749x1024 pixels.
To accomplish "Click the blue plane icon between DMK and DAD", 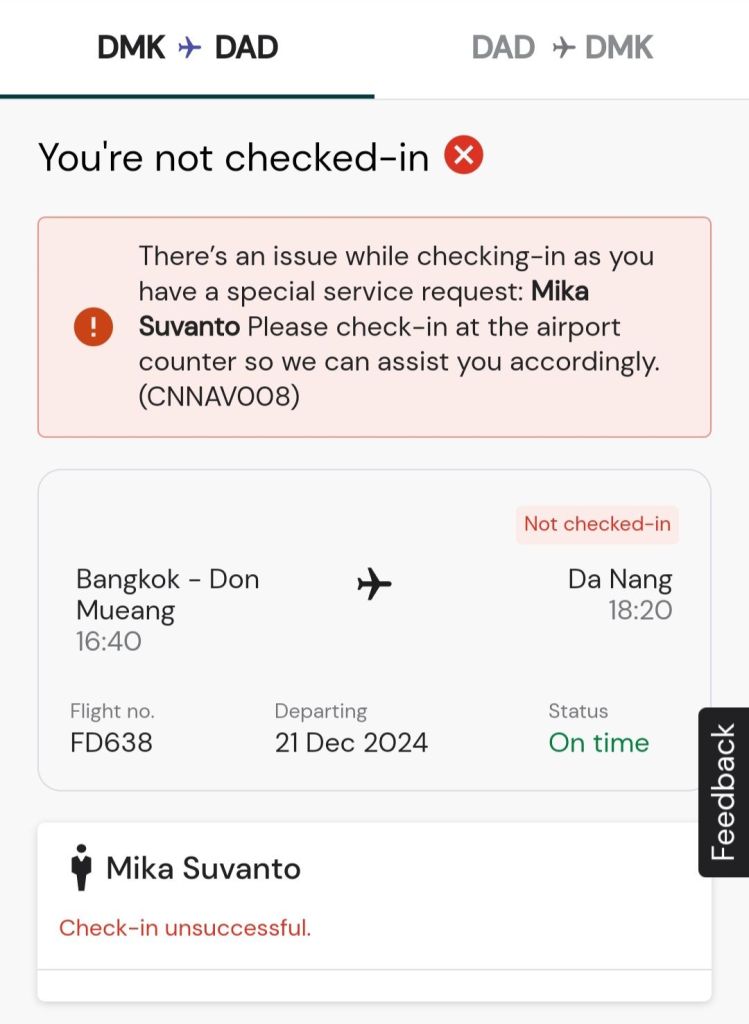I will click(190, 48).
